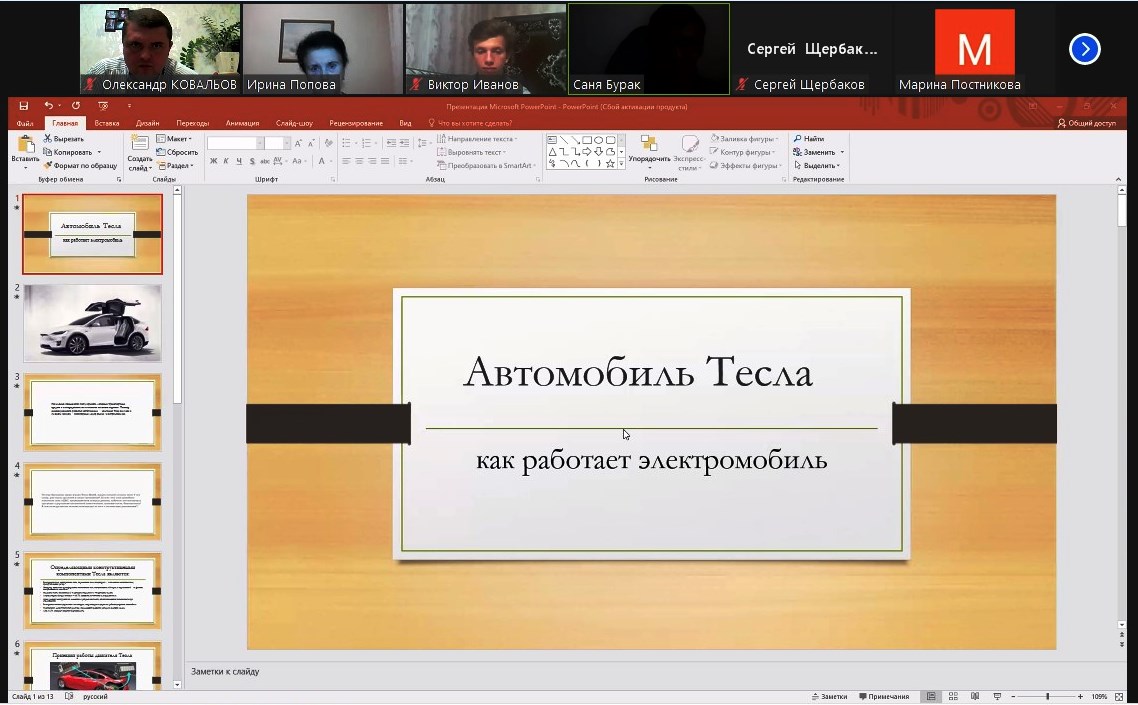The width and height of the screenshot is (1138, 705).
Task: Switch to the Insert (Вставка) ribbon tab
Action: (107, 123)
